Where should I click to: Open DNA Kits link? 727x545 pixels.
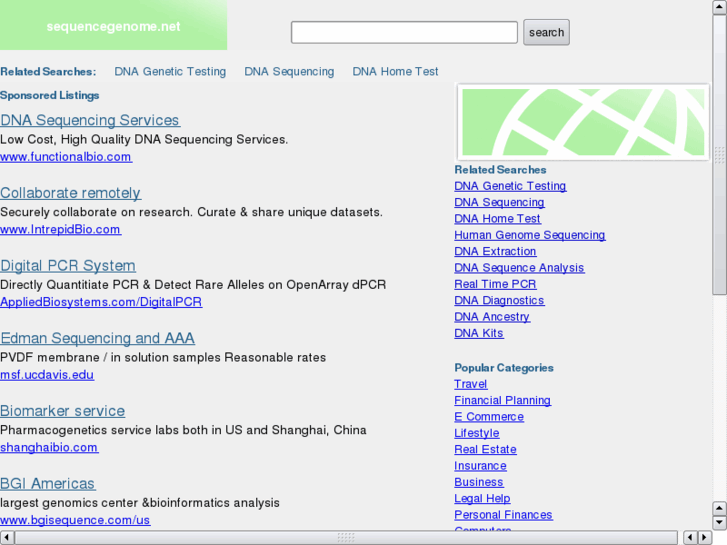point(479,333)
